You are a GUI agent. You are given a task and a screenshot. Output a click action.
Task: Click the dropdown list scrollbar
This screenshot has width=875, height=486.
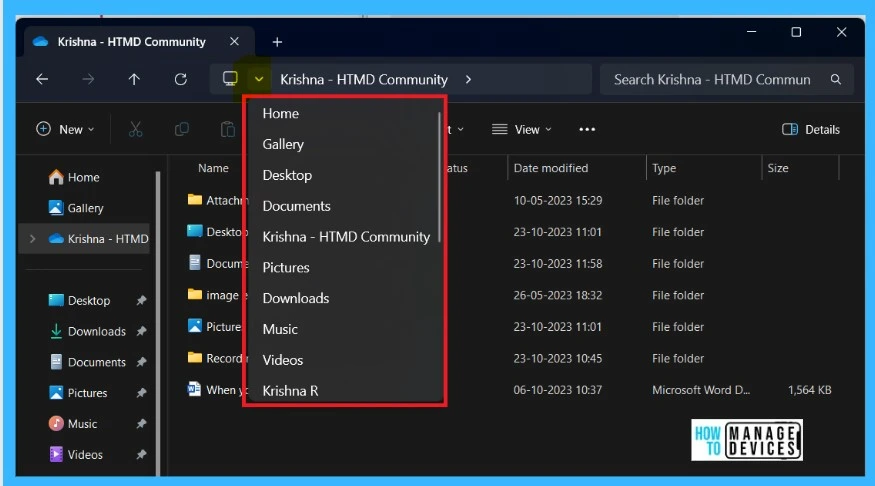[440, 177]
